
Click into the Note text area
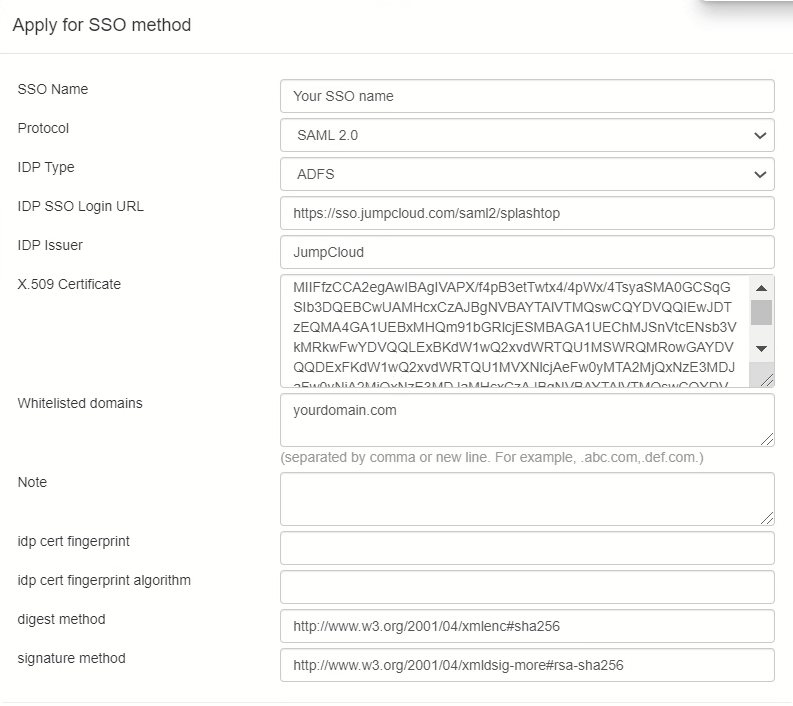click(527, 499)
